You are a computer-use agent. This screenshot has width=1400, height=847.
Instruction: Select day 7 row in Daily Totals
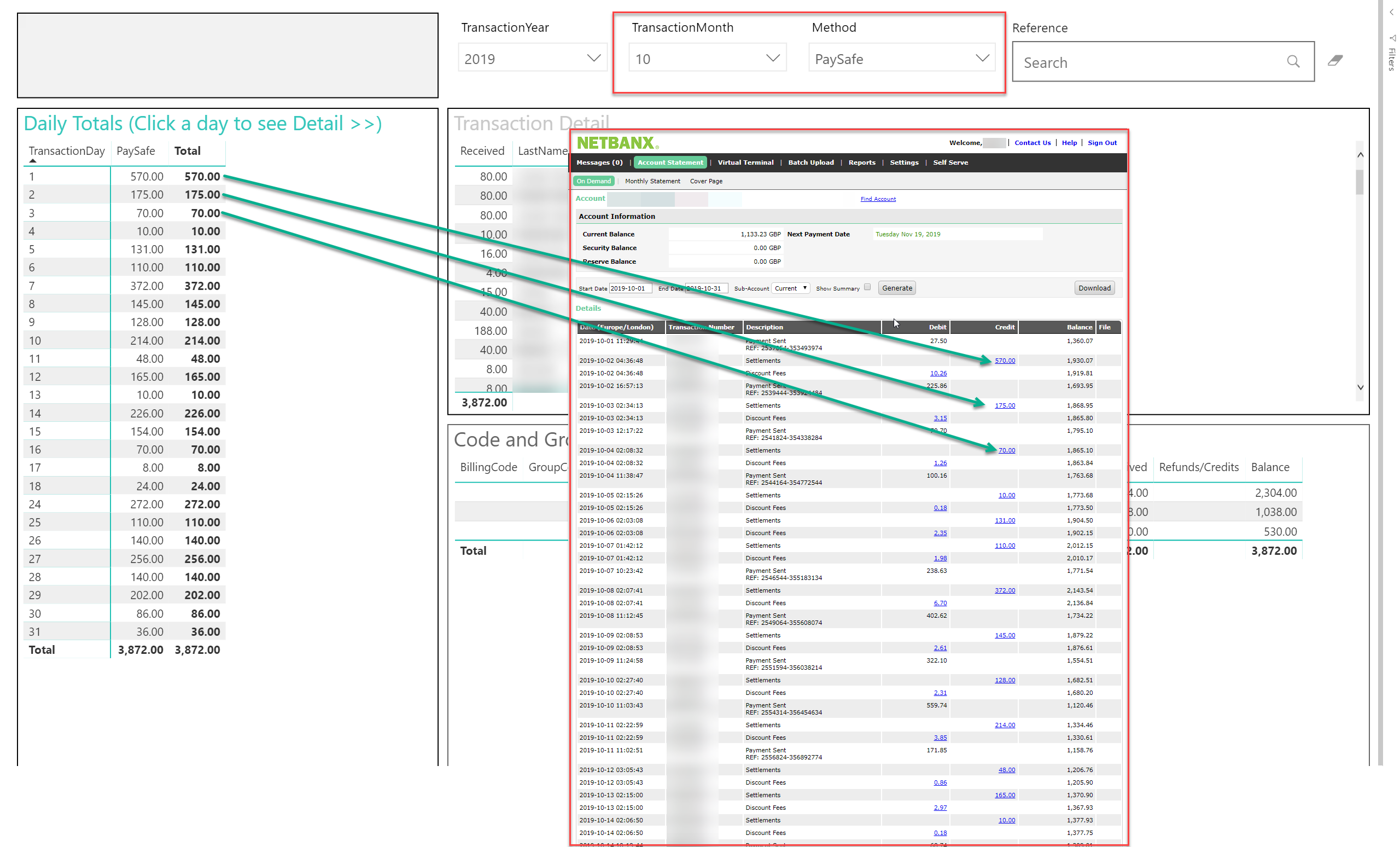124,286
